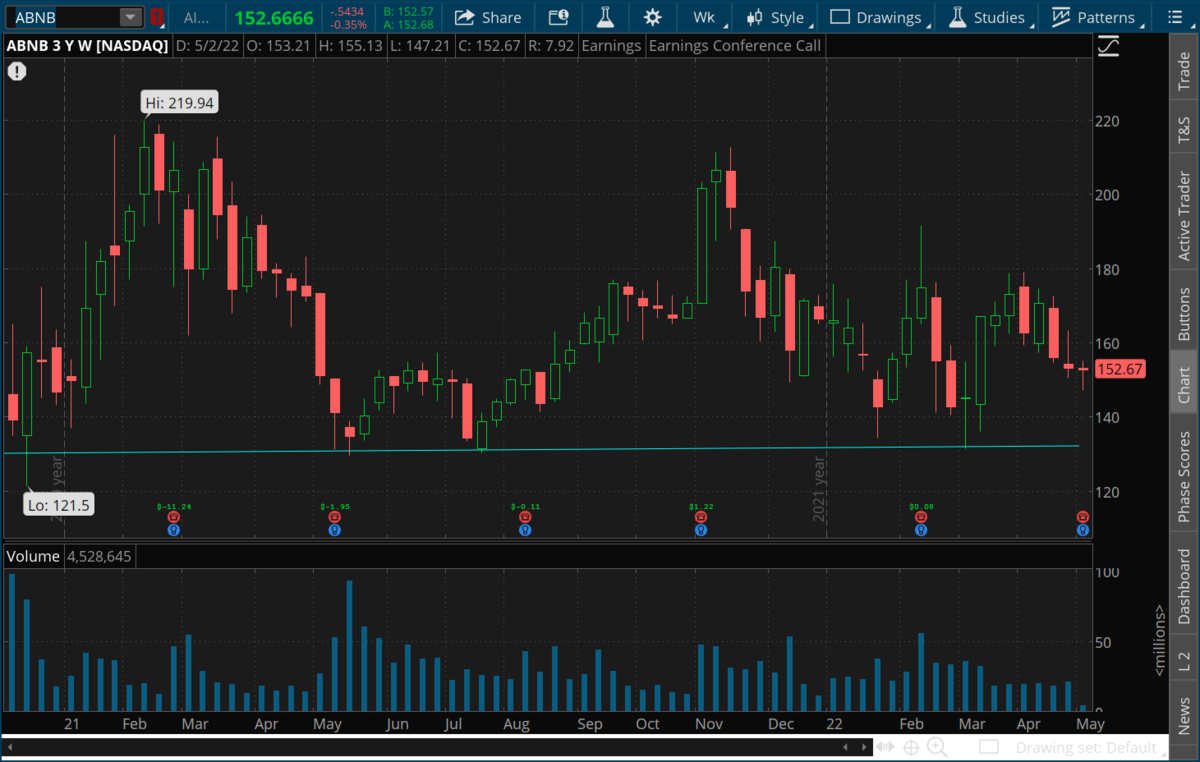This screenshot has width=1200, height=762.
Task: Open the News side tab
Action: pyautogui.click(x=1184, y=715)
